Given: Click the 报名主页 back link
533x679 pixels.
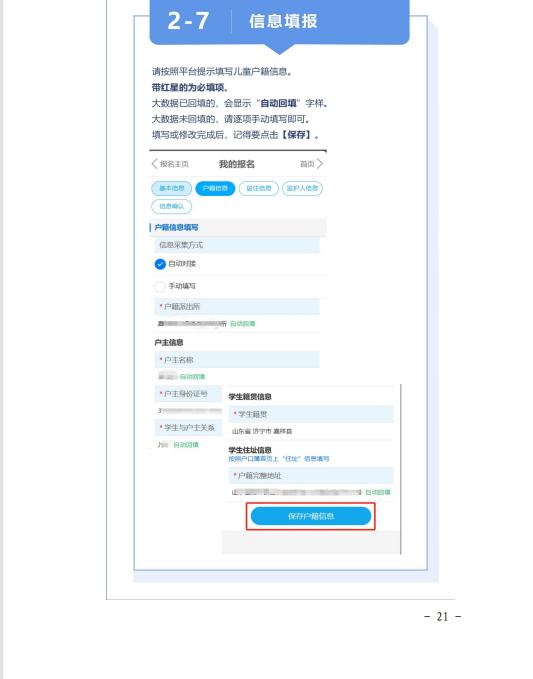Looking at the screenshot, I should coord(174,164).
